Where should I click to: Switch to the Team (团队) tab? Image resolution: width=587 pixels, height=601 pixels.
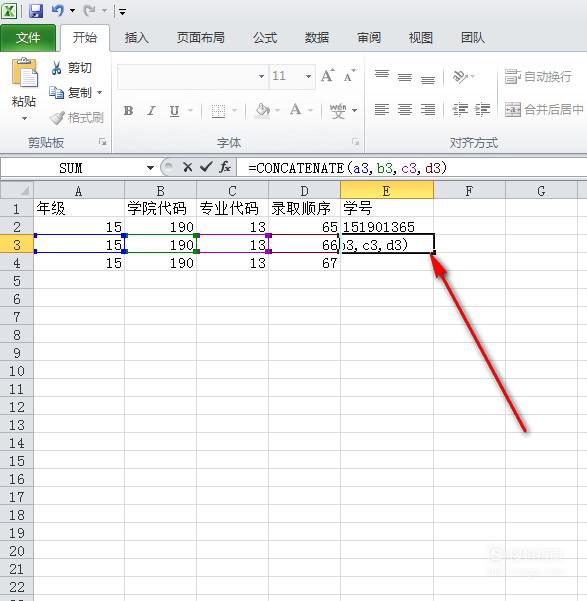473,38
